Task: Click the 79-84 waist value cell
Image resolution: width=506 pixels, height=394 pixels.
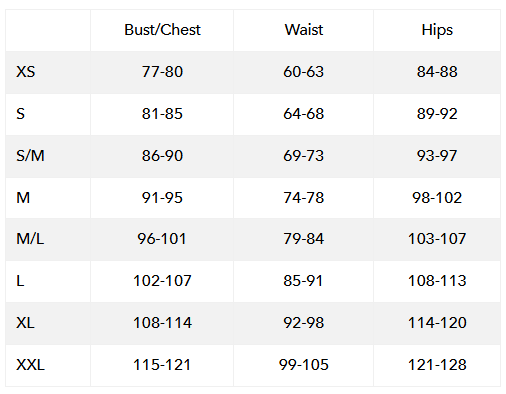Action: pos(304,239)
